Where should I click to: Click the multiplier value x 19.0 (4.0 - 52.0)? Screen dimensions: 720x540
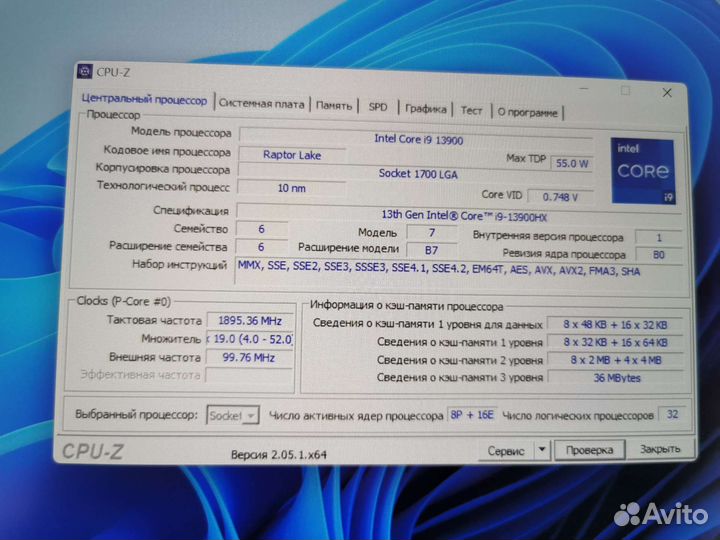[250, 339]
